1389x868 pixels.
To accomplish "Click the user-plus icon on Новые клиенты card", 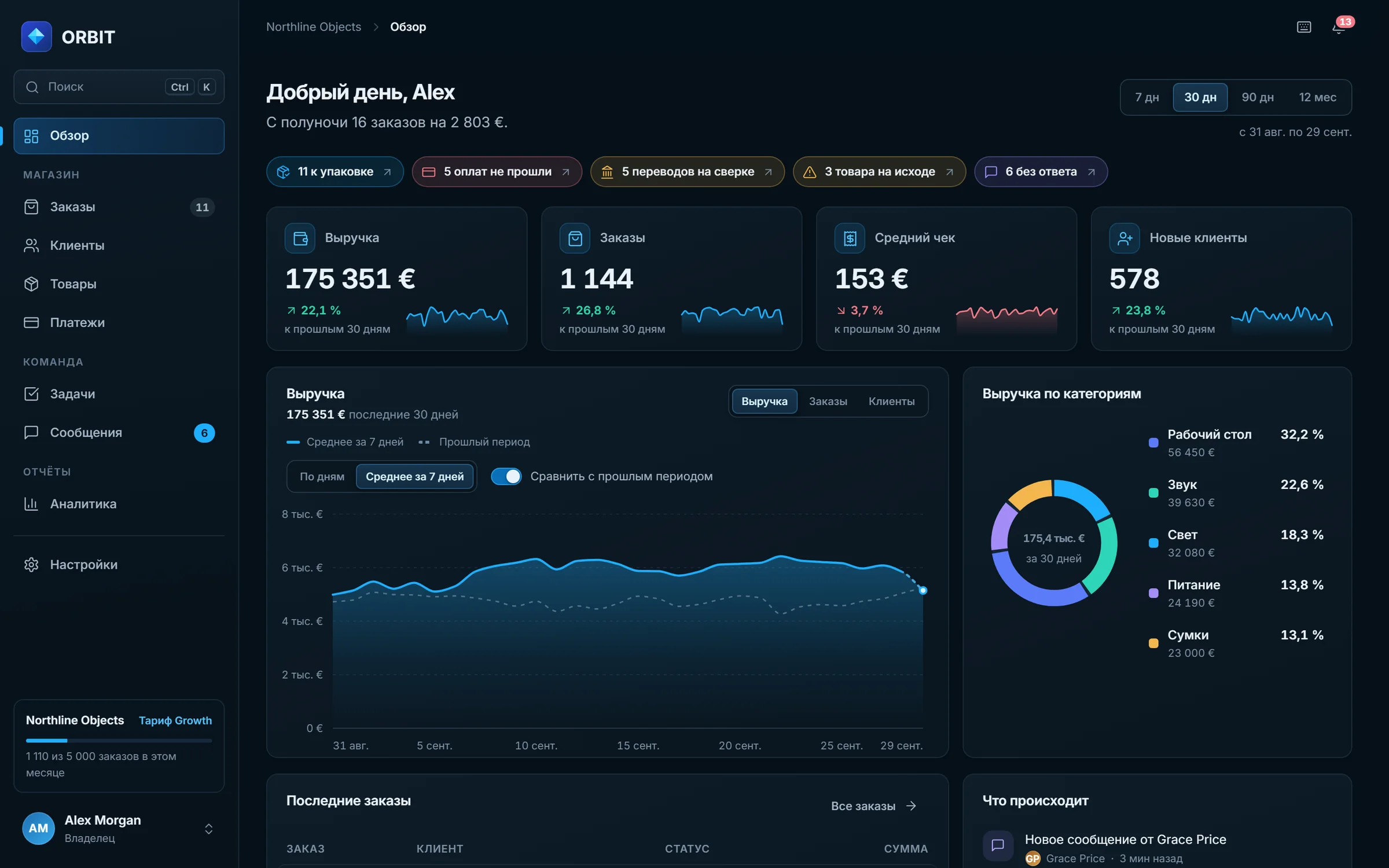I will (1125, 238).
